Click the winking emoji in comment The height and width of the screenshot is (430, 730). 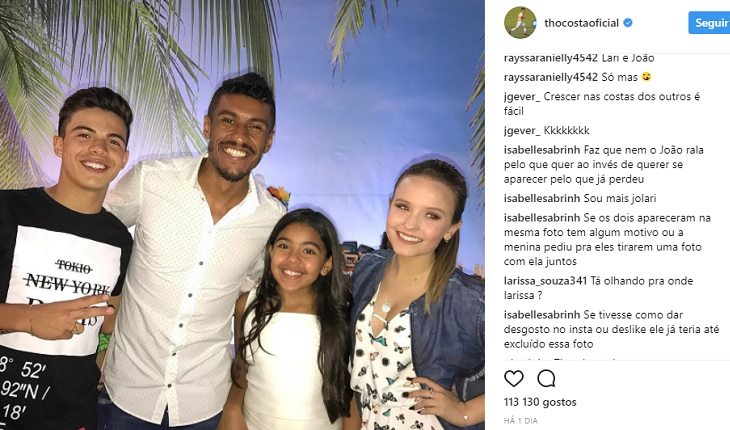tap(646, 77)
